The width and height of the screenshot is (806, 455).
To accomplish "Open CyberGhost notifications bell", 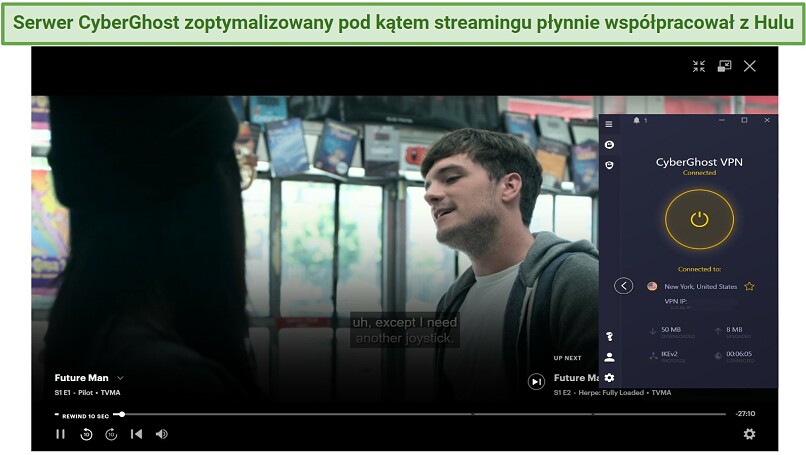I will pos(636,120).
